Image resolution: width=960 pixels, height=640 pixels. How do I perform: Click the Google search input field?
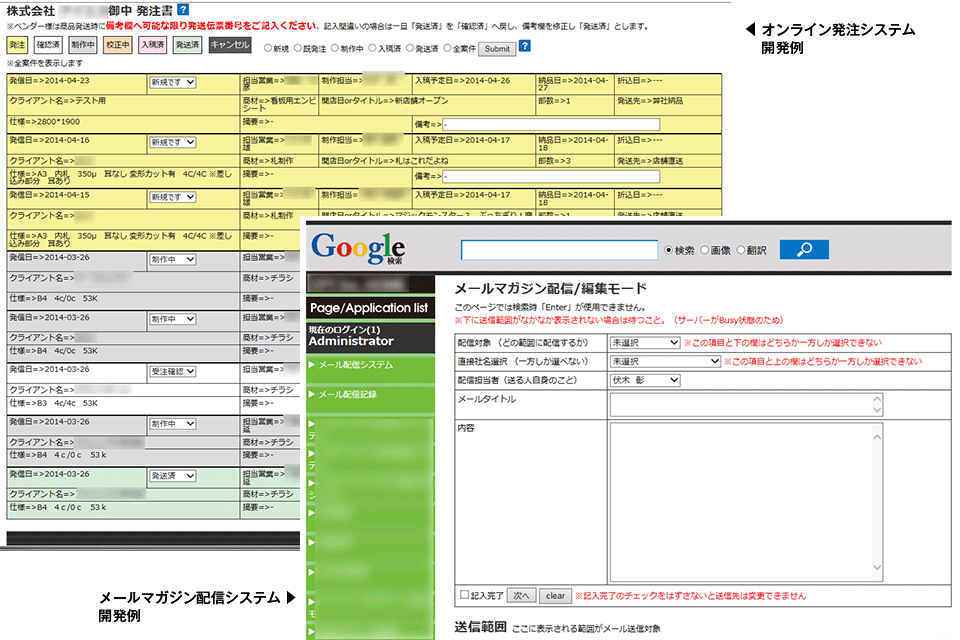coord(559,250)
